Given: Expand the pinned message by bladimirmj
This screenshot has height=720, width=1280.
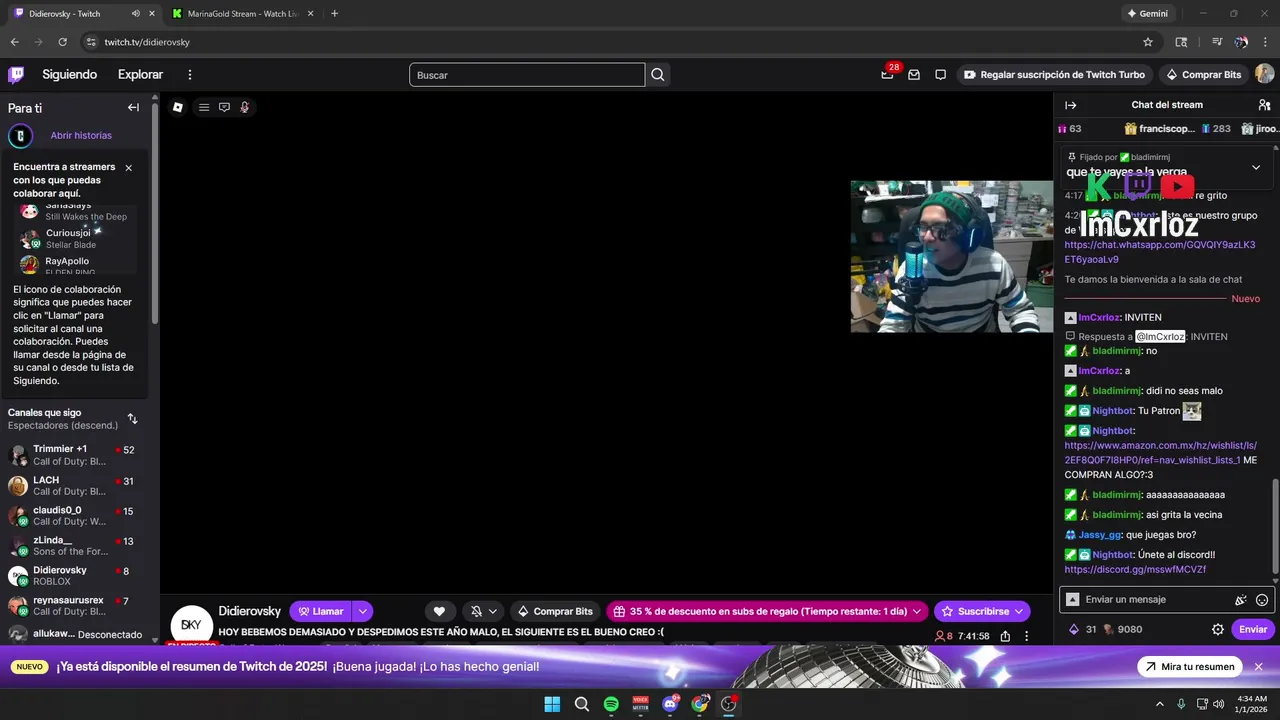Looking at the screenshot, I should click(1256, 167).
